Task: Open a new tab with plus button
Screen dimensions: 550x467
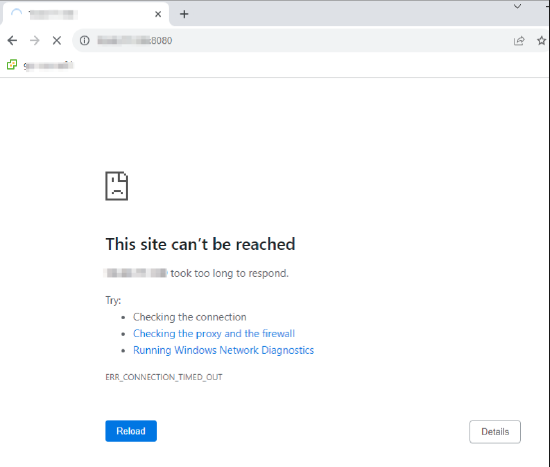Action: pos(184,14)
